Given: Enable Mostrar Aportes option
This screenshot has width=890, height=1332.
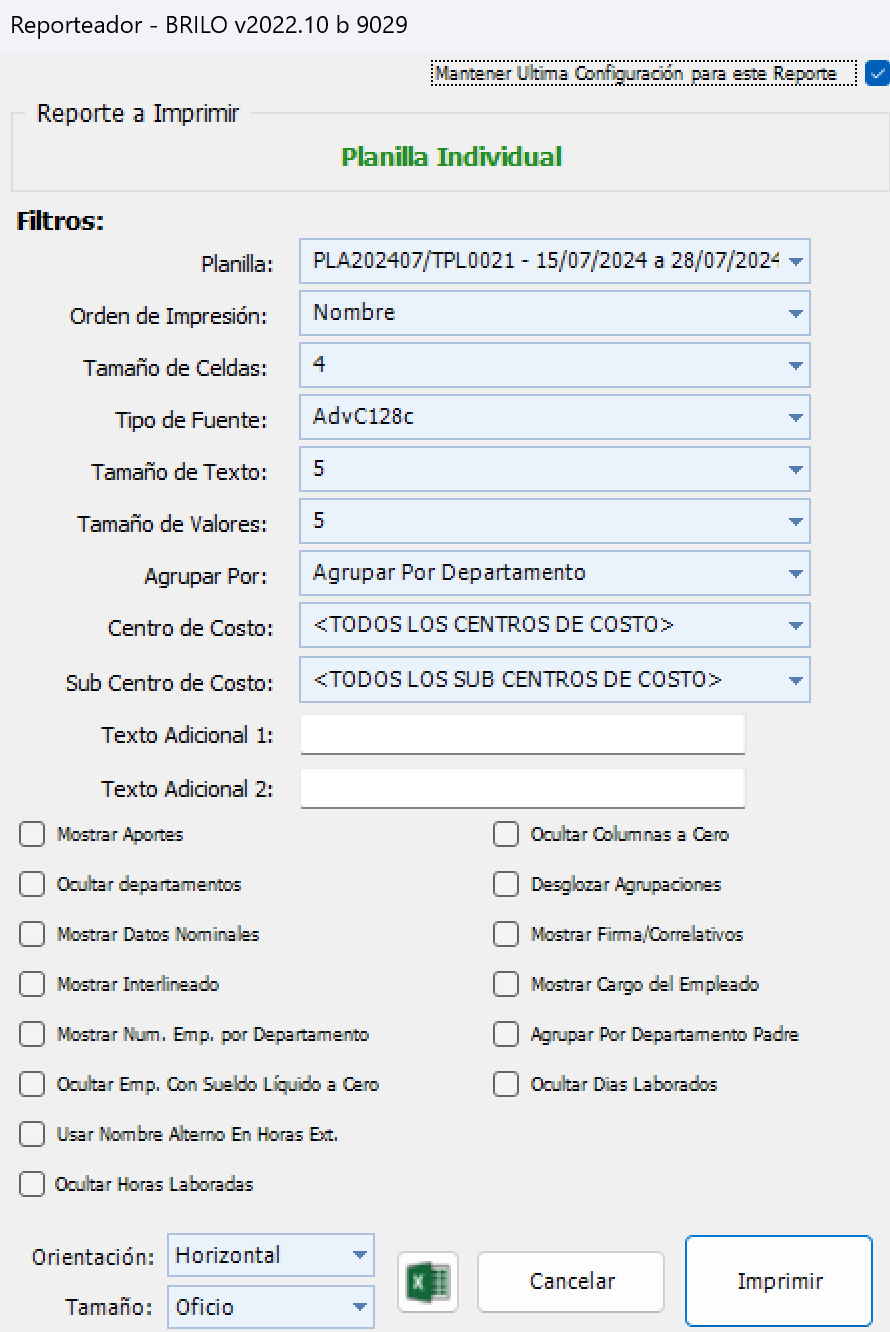Looking at the screenshot, I should pyautogui.click(x=31, y=834).
